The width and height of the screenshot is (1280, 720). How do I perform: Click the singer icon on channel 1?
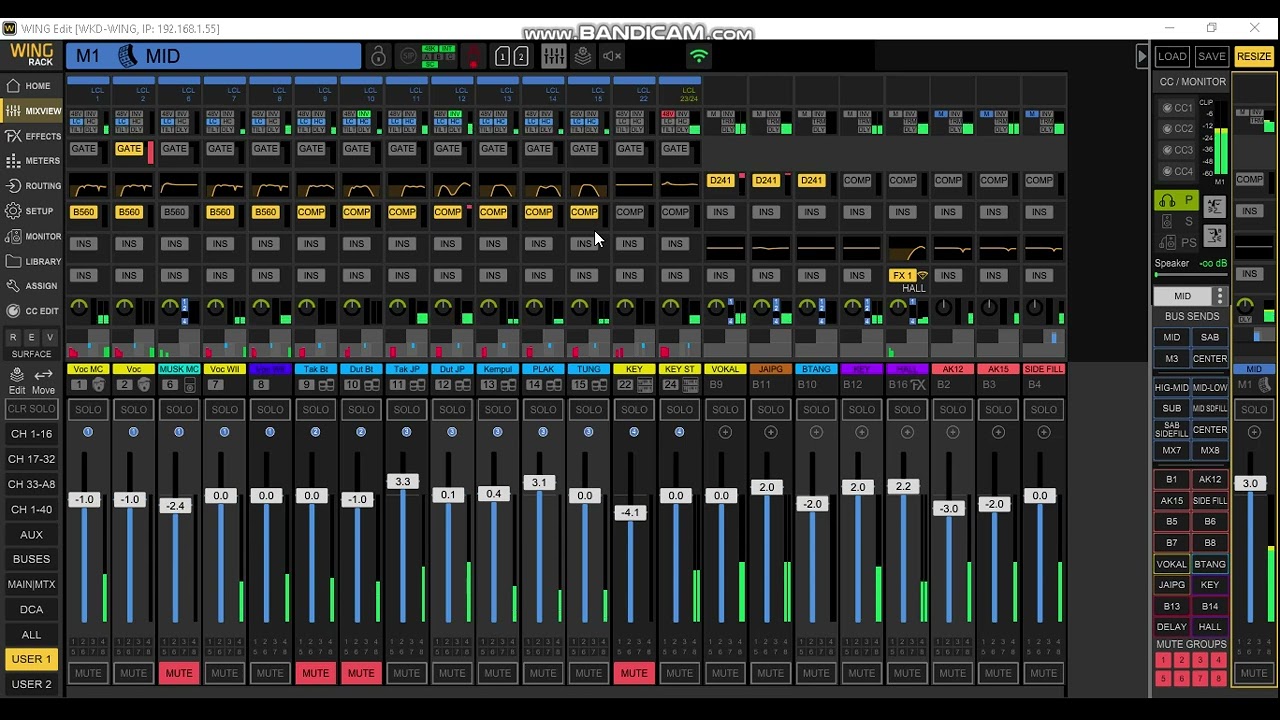98,385
